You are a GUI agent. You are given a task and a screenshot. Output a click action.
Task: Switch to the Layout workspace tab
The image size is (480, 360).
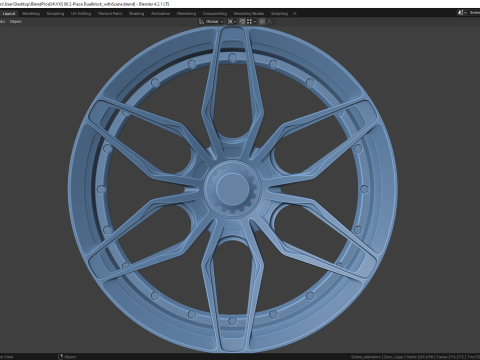pos(9,14)
